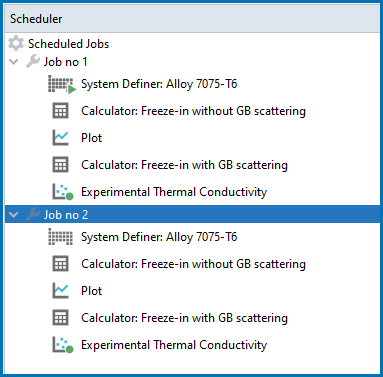Click the wrench icon beside Job no 2
Viewport: 383px width, 377px height.
pyautogui.click(x=33, y=214)
